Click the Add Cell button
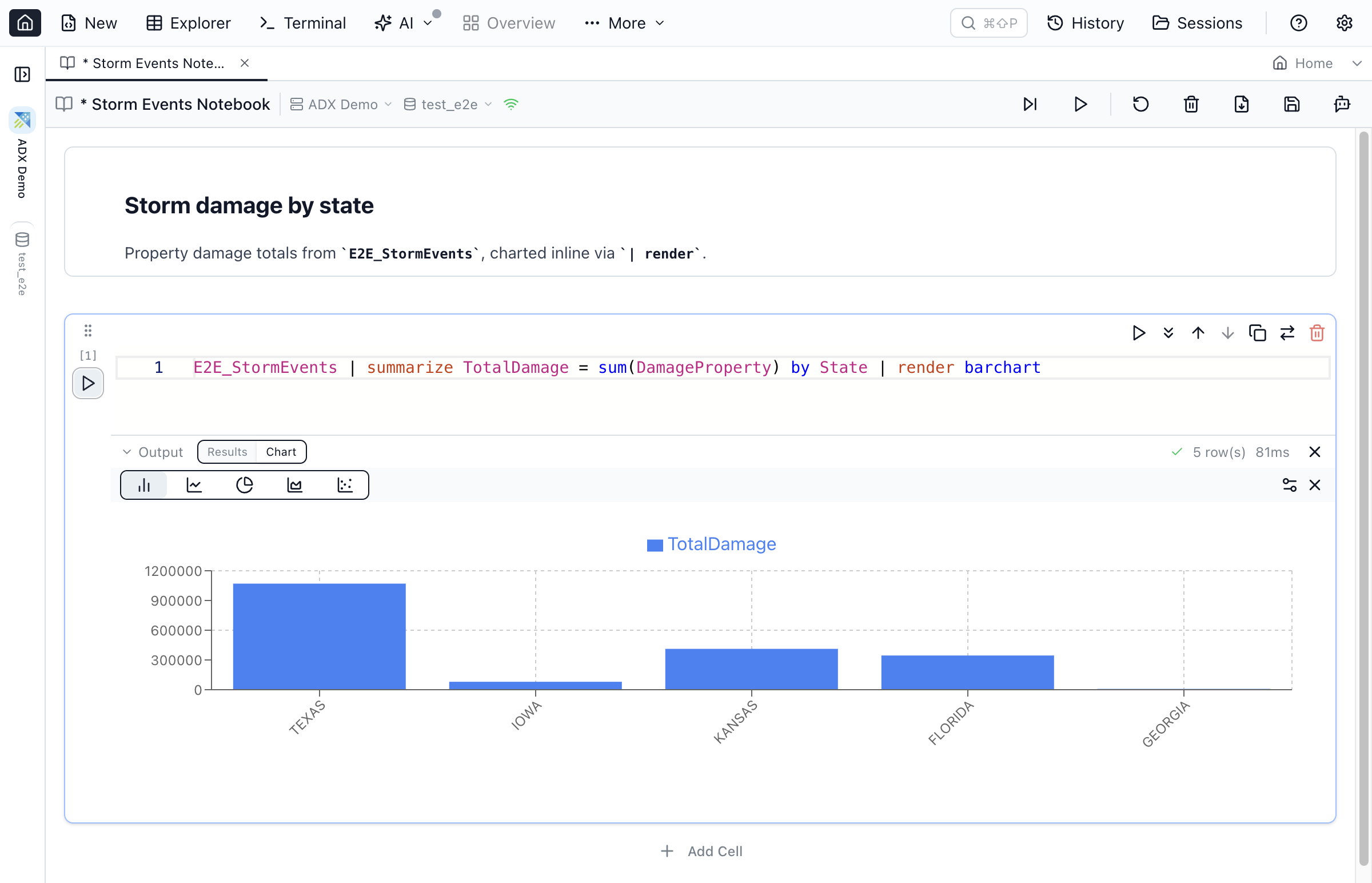This screenshot has height=883, width=1372. 701,852
